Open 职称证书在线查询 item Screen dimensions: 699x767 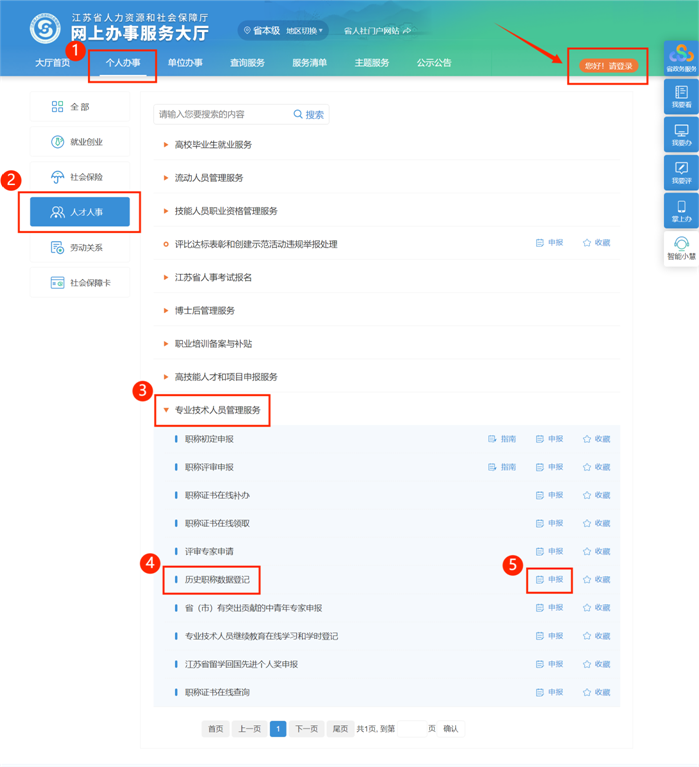(x=217, y=692)
